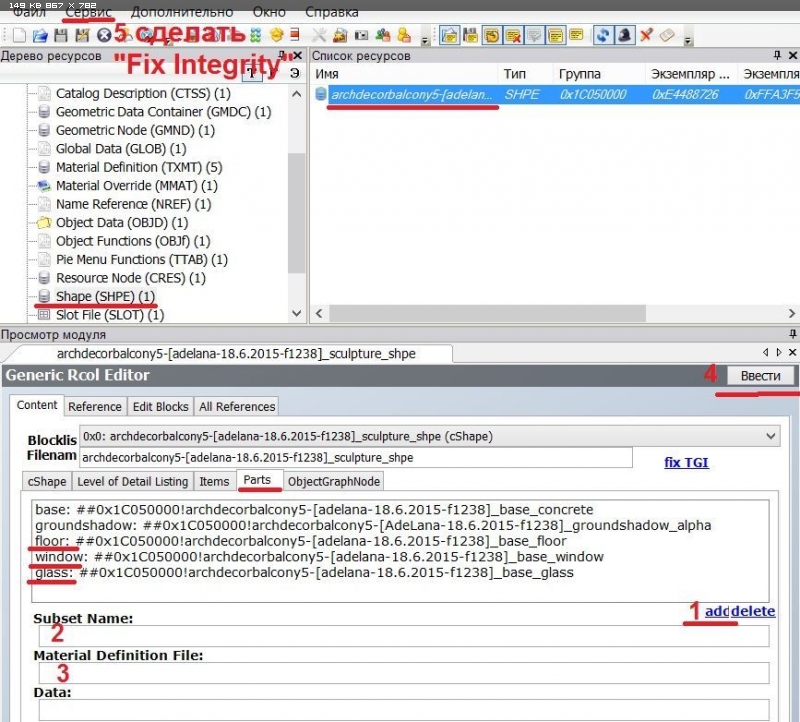The width and height of the screenshot is (800, 722).
Task: Select Object Data (OBJD) in resource tree
Action: [x=121, y=222]
